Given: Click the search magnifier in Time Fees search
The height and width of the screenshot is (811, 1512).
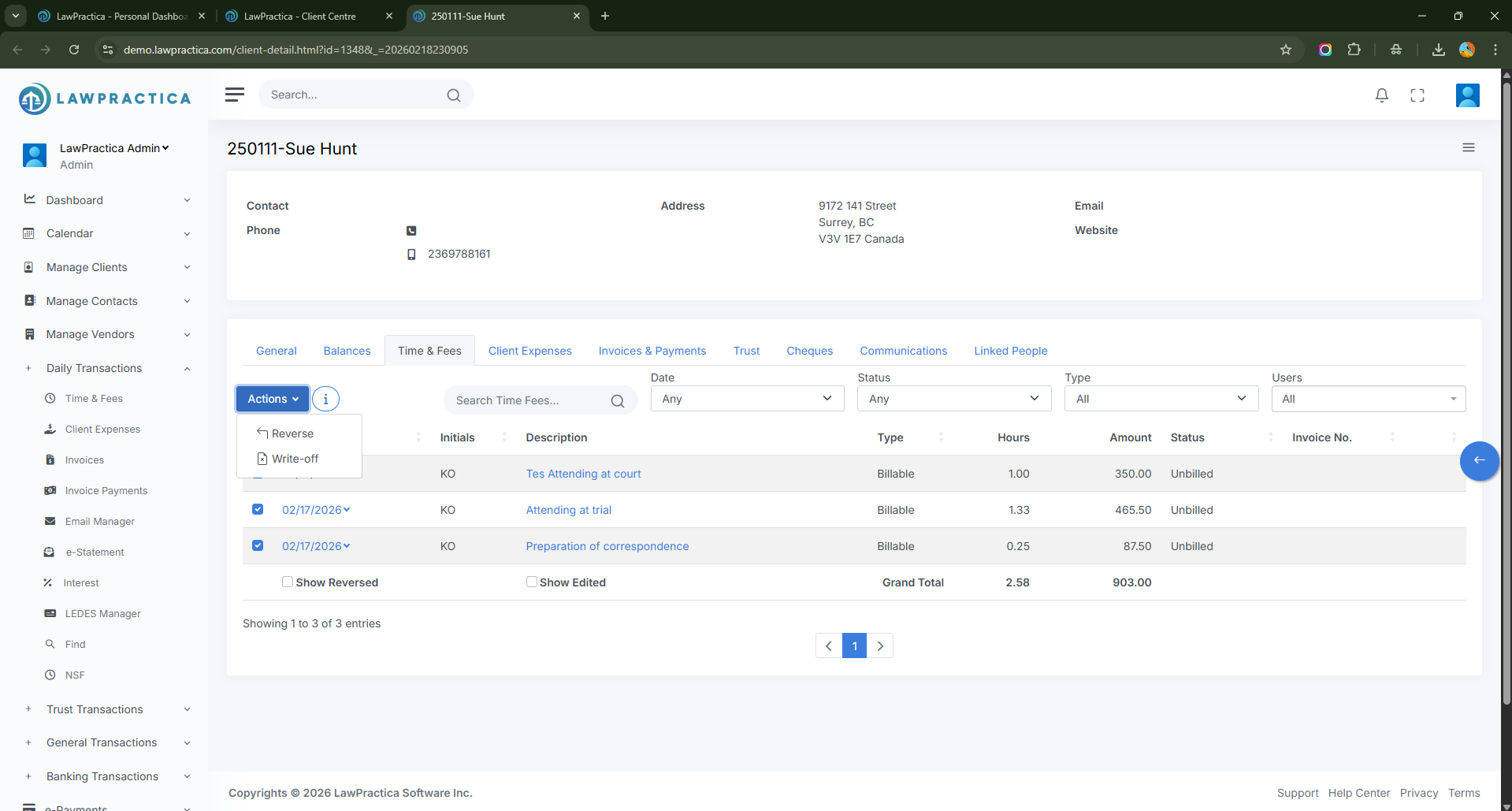Looking at the screenshot, I should coord(618,400).
